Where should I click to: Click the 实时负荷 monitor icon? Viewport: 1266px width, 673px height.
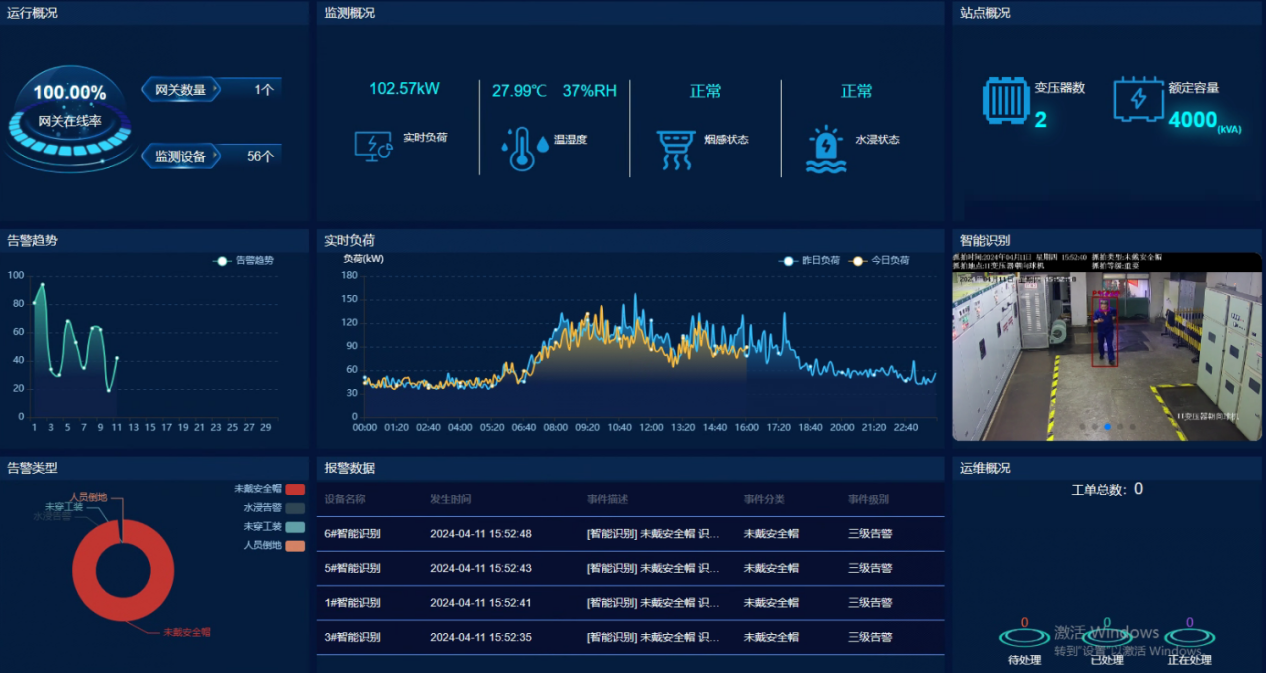pyautogui.click(x=373, y=146)
